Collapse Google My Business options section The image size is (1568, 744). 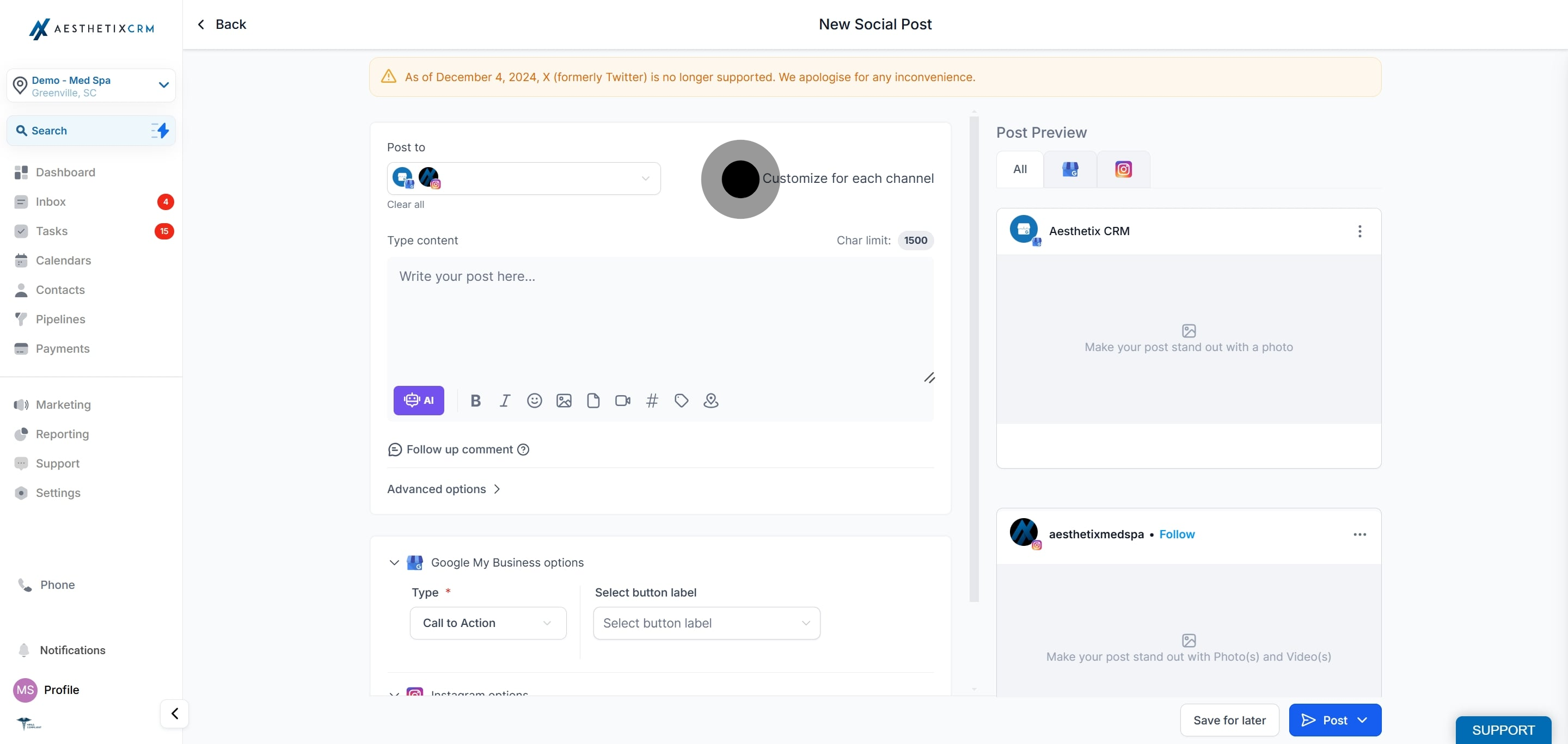(394, 563)
